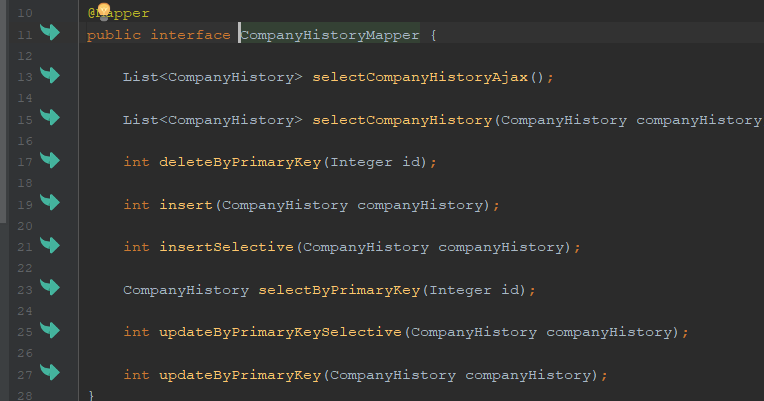Screen dimensions: 764x401
Task: Click line number 23 in the gutter
Action: pyautogui.click(x=25, y=290)
